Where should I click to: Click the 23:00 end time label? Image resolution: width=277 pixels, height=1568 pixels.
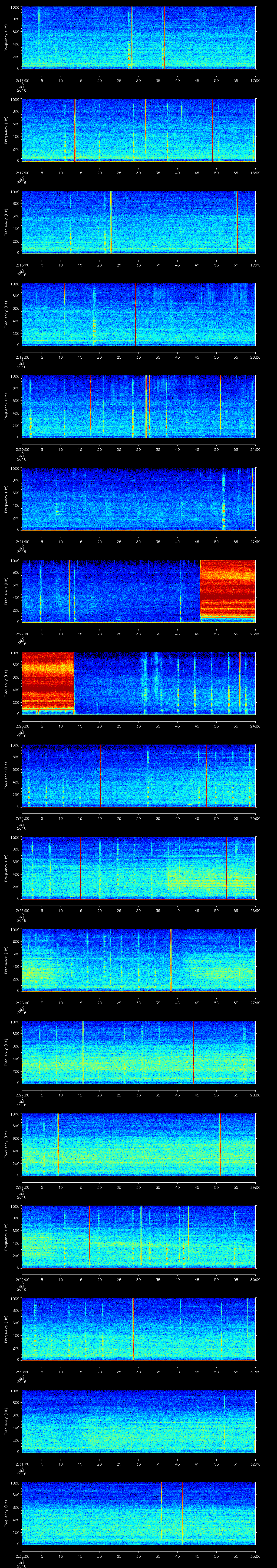[255, 634]
